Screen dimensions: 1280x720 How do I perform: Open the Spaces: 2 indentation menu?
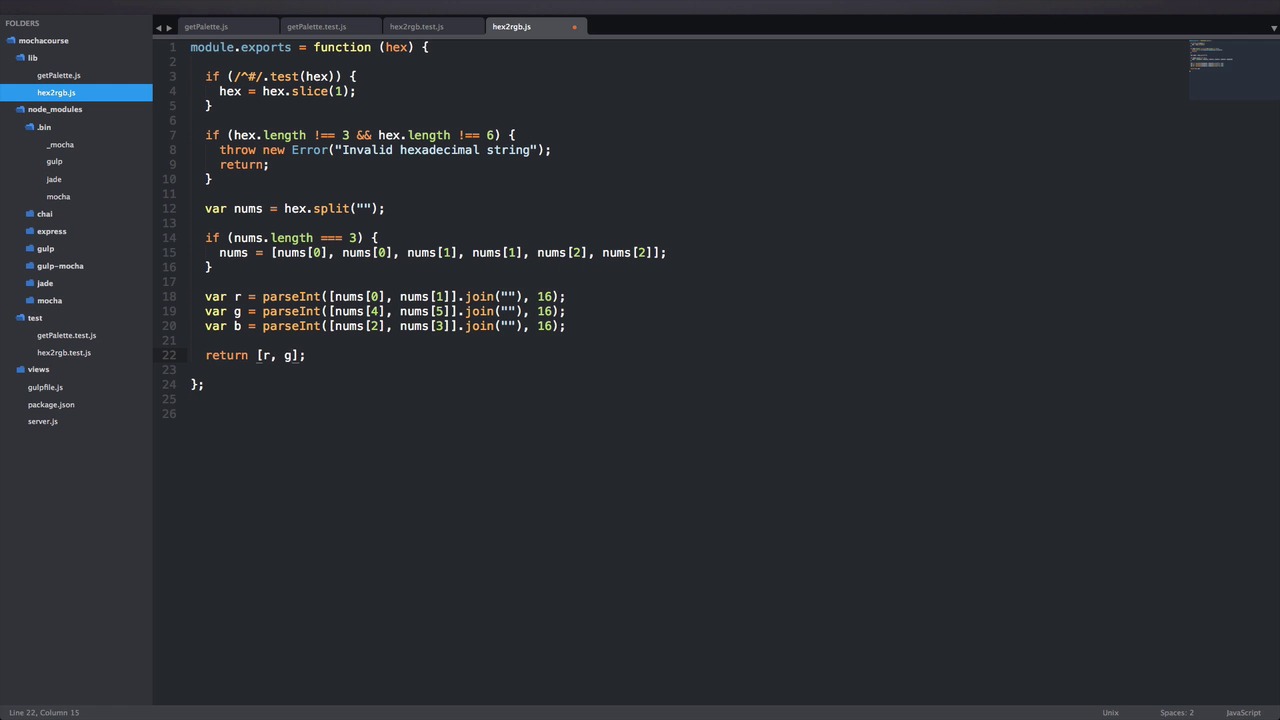click(1177, 713)
